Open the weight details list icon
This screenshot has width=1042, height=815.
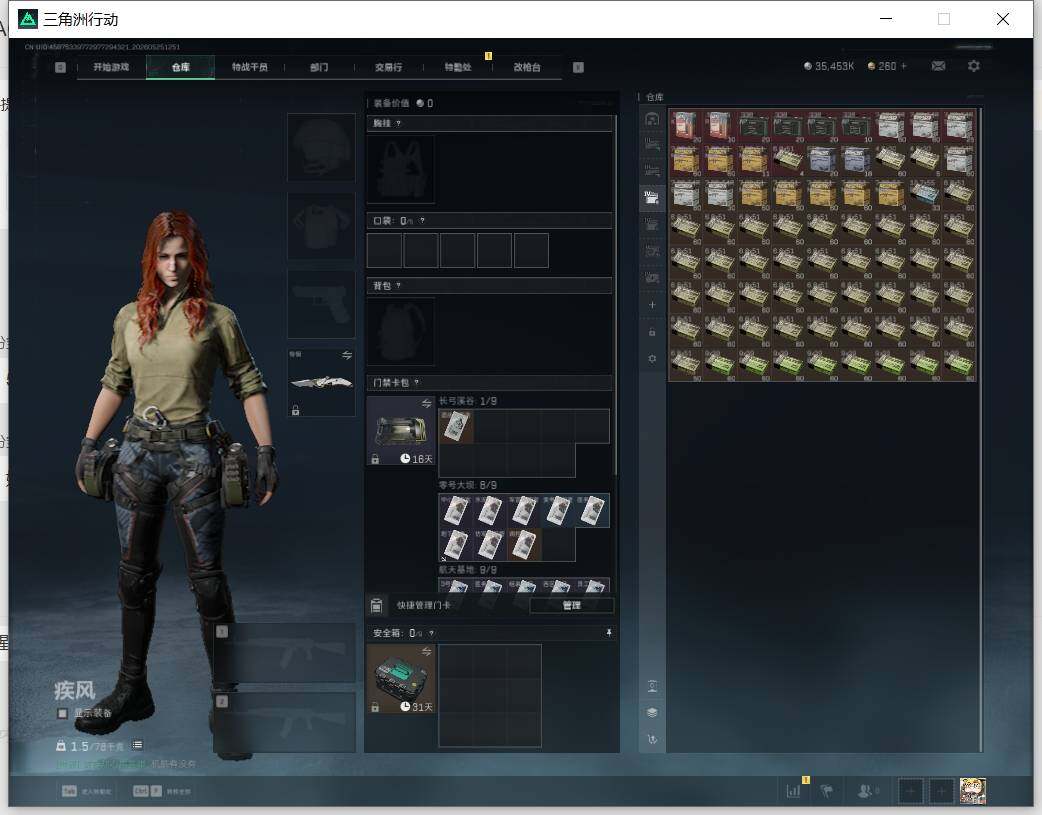[x=137, y=745]
